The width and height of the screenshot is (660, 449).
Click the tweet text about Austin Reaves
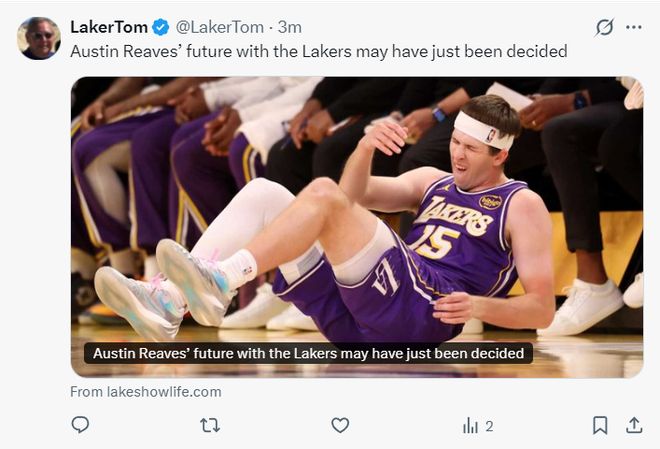pos(318,50)
